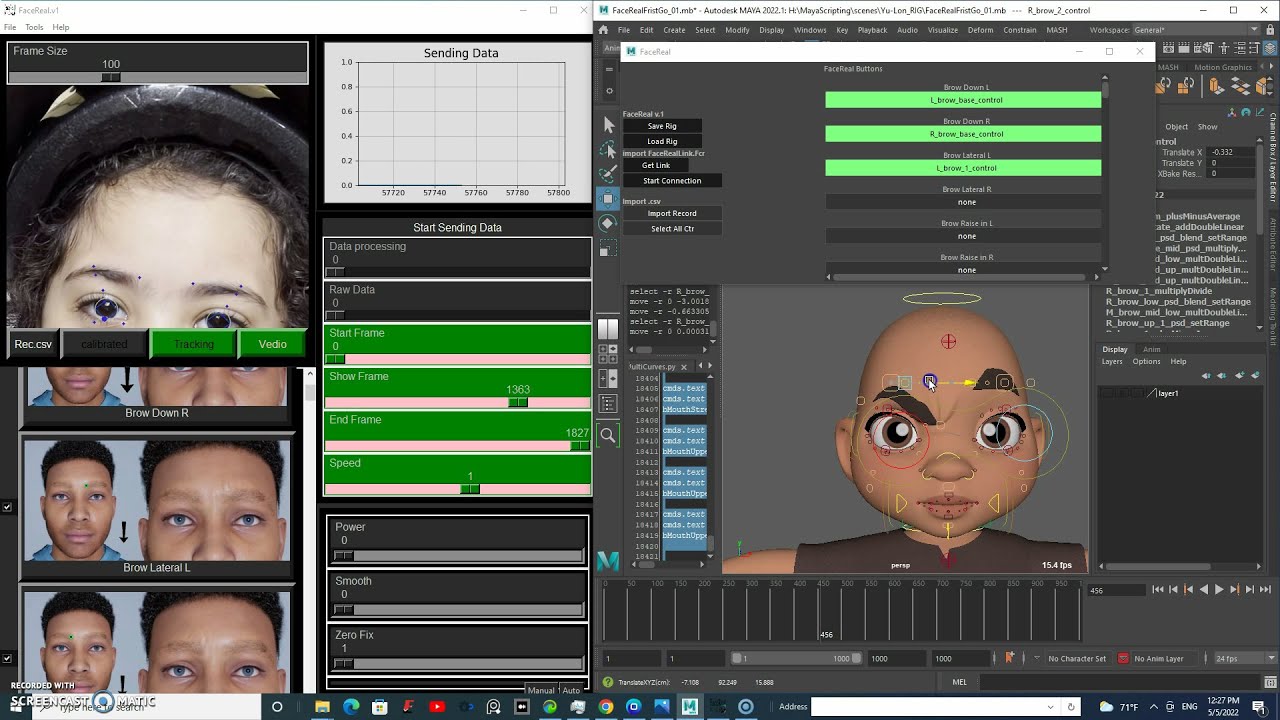
Task: Switch to single pane layout in Maya
Action: coord(608,329)
